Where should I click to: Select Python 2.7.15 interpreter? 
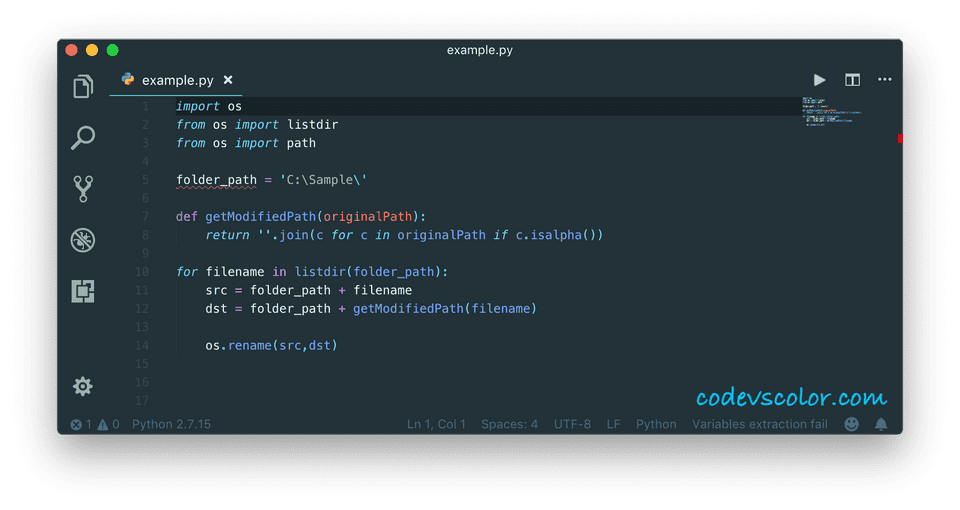coord(171,424)
